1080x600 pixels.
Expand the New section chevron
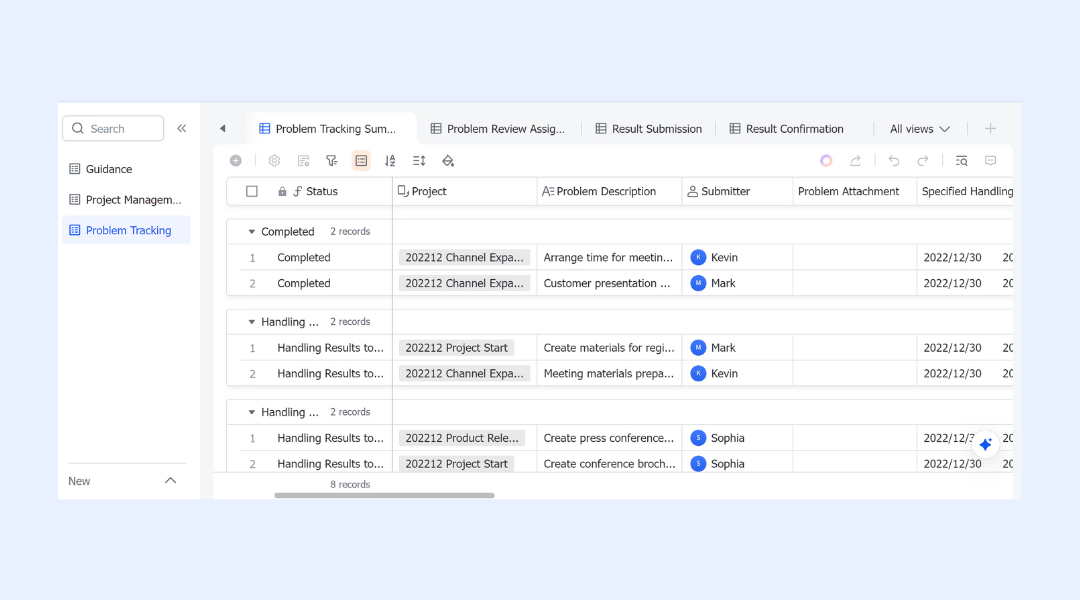click(x=170, y=481)
